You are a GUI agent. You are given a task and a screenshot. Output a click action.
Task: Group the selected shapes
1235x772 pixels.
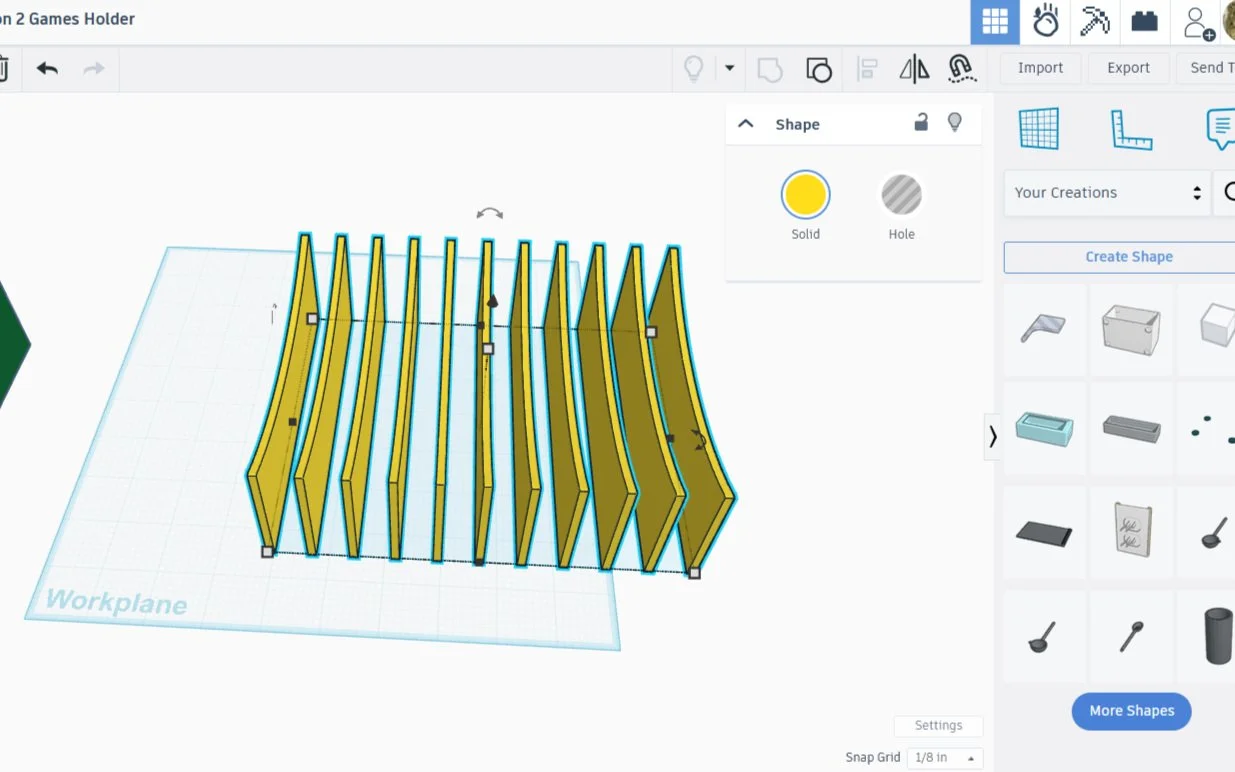769,69
